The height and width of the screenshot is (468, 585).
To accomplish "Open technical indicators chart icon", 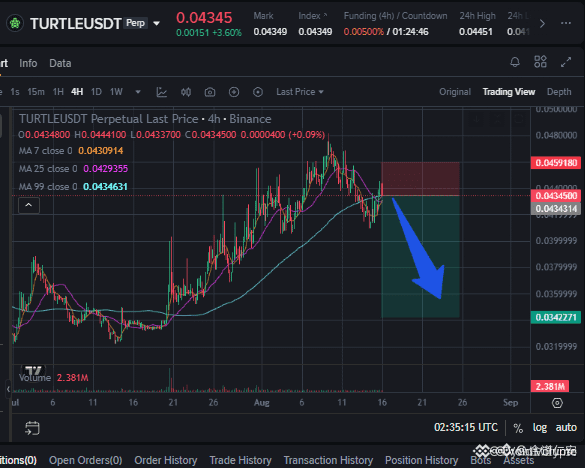I will pos(162,92).
